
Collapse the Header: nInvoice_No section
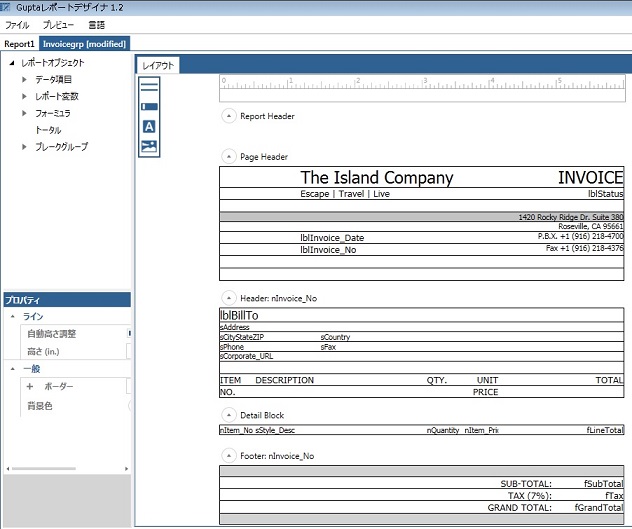pos(229,298)
